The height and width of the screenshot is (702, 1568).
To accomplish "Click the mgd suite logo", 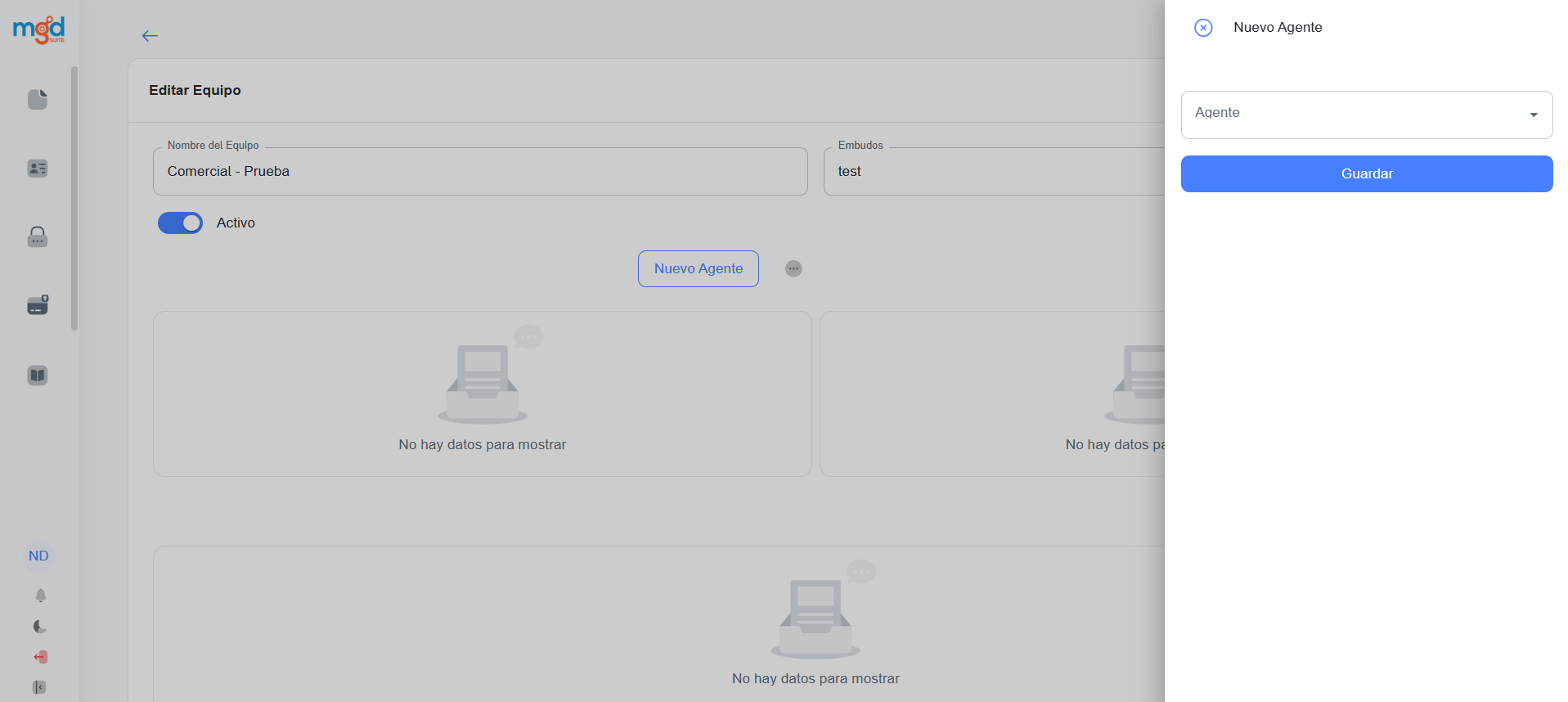I will pos(38,29).
